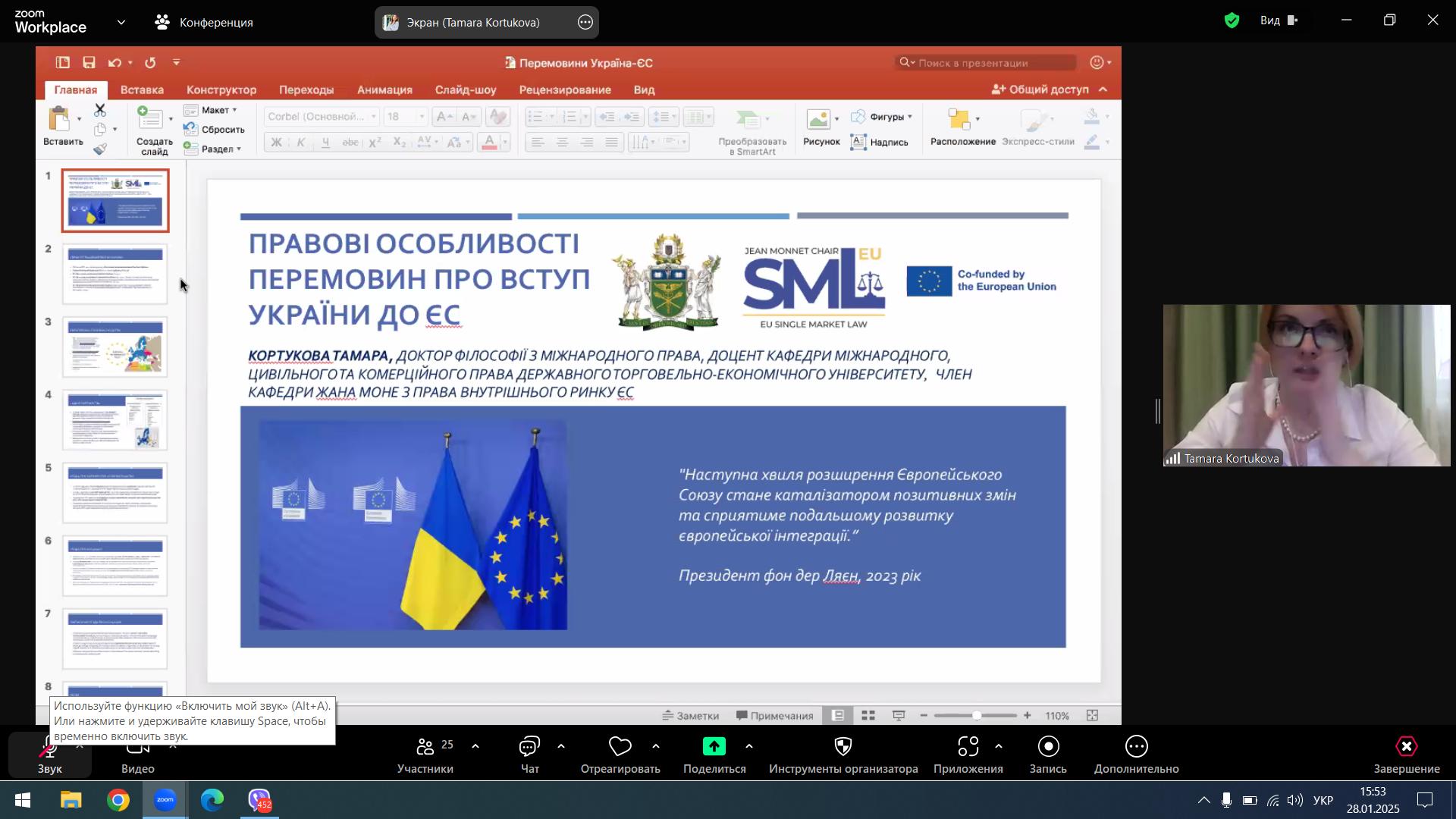This screenshot has height=819, width=1456.
Task: Click Конференция button in Zoom header
Action: pyautogui.click(x=204, y=22)
